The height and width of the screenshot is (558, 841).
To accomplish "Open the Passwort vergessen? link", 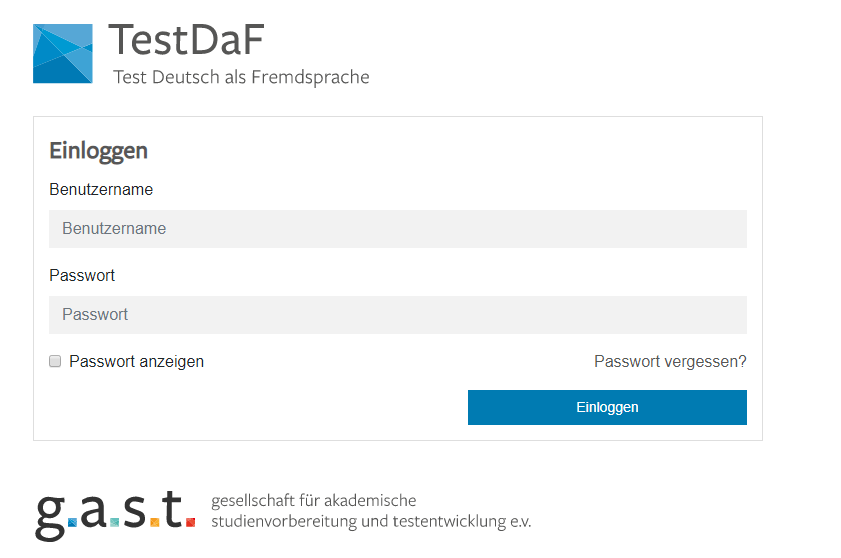I will [x=670, y=362].
